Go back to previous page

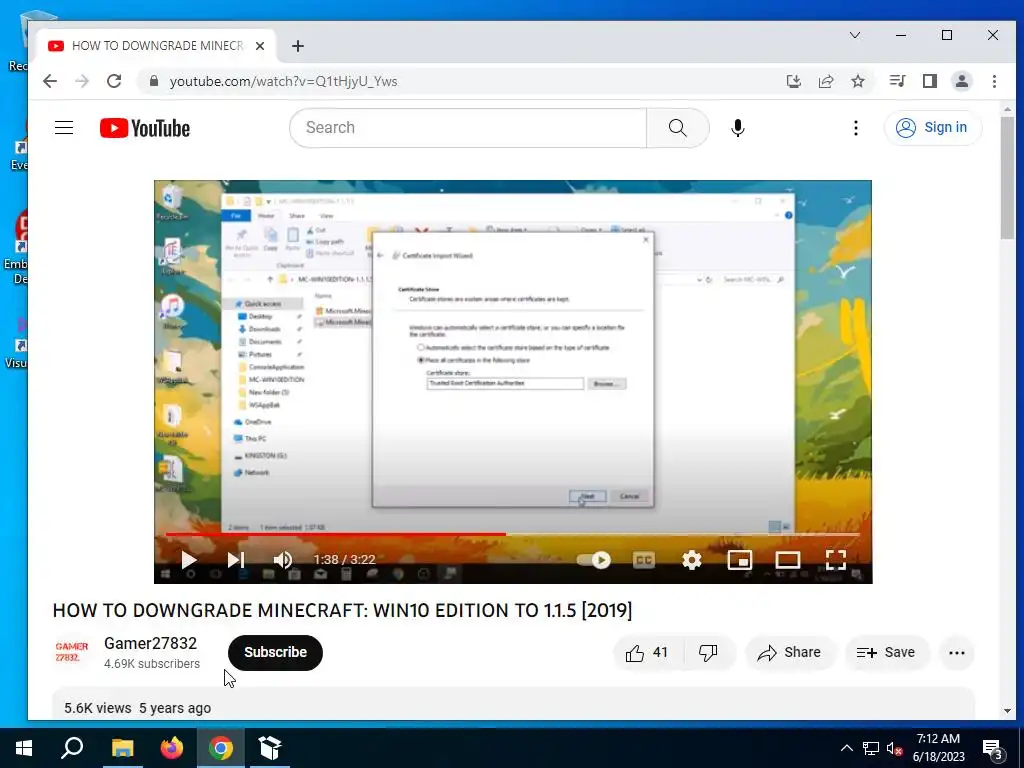50,81
